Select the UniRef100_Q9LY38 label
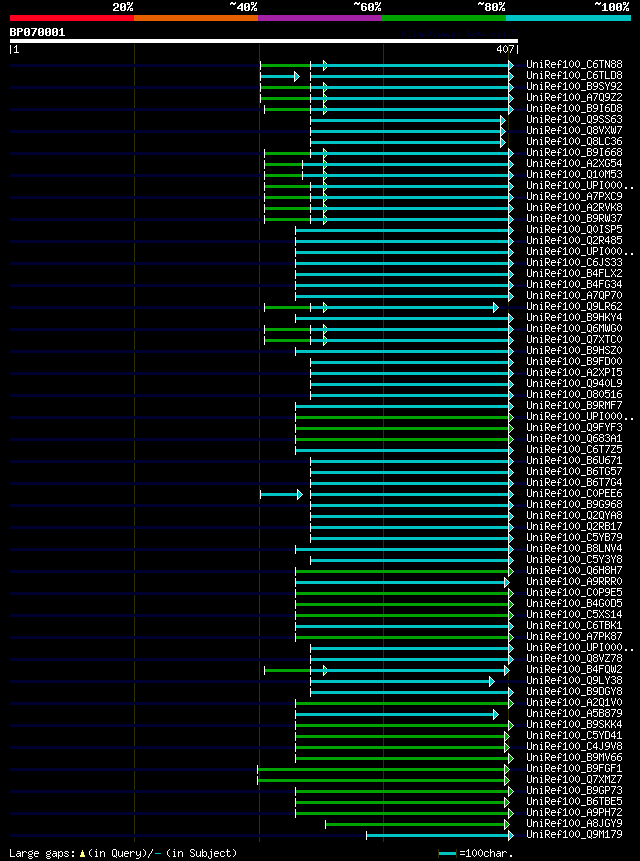This screenshot has height=861, width=640. (574, 680)
